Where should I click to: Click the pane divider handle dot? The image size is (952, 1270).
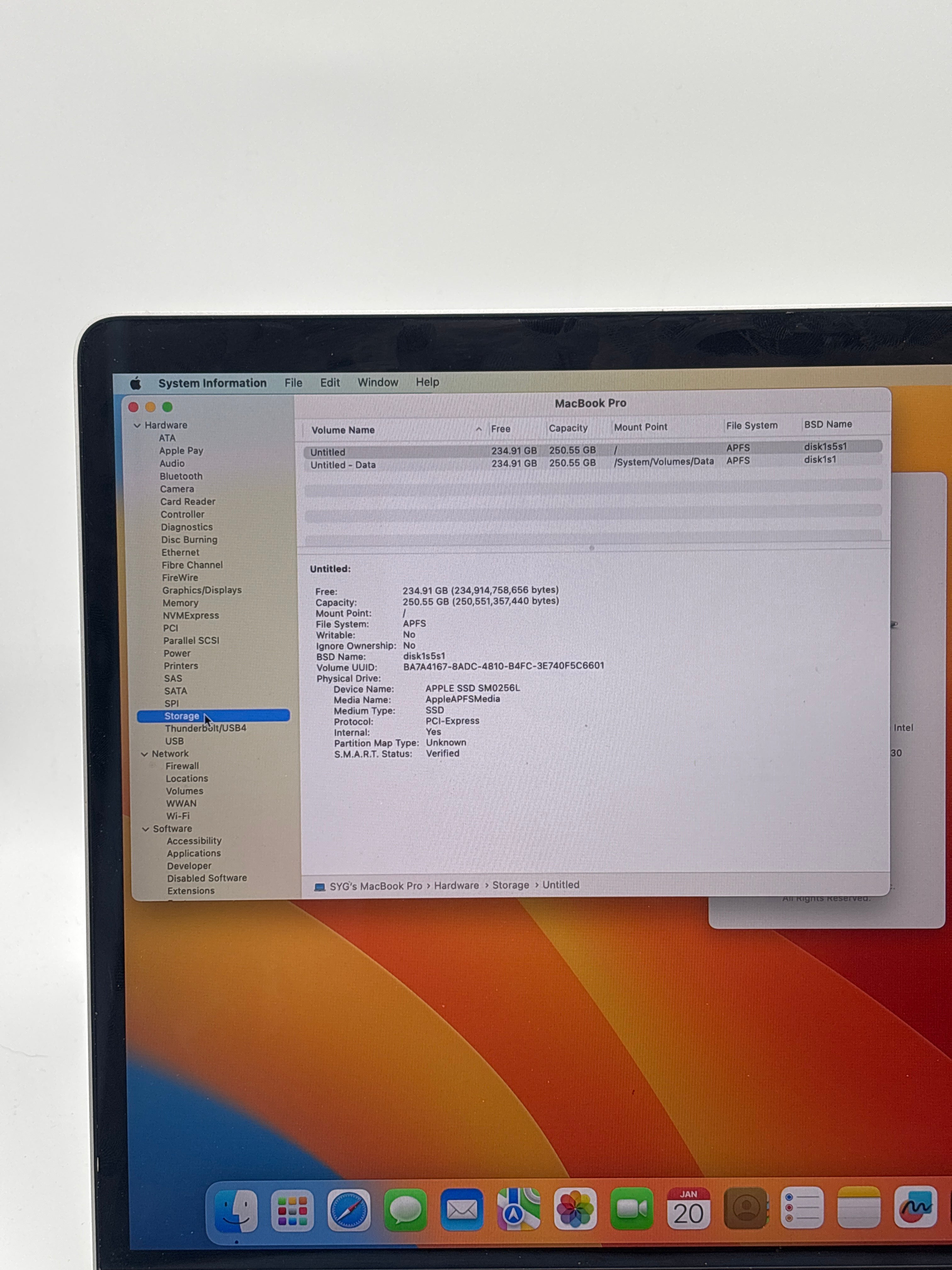coord(592,548)
